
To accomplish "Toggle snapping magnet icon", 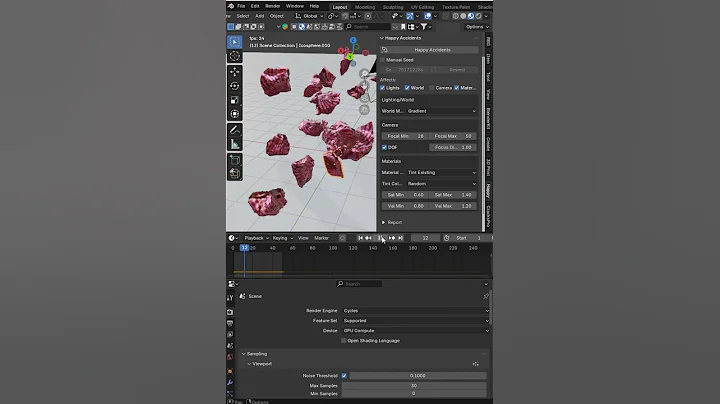I will pos(345,16).
